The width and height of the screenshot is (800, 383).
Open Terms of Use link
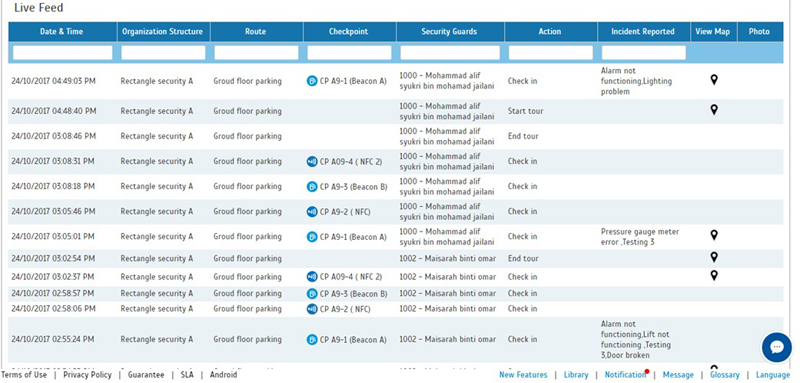point(23,375)
